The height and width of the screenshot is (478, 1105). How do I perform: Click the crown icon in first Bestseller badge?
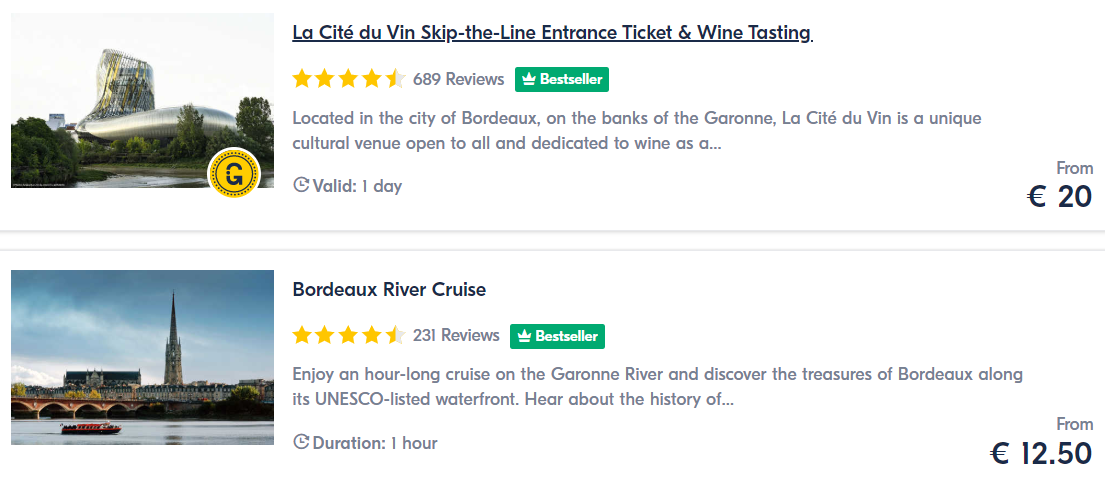click(529, 80)
